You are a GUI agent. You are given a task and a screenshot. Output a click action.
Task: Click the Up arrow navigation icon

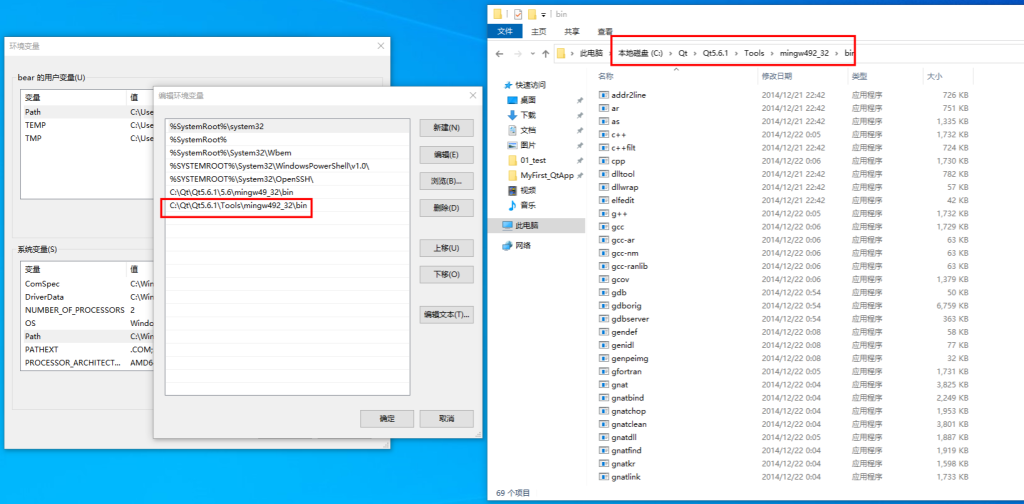[x=544, y=53]
